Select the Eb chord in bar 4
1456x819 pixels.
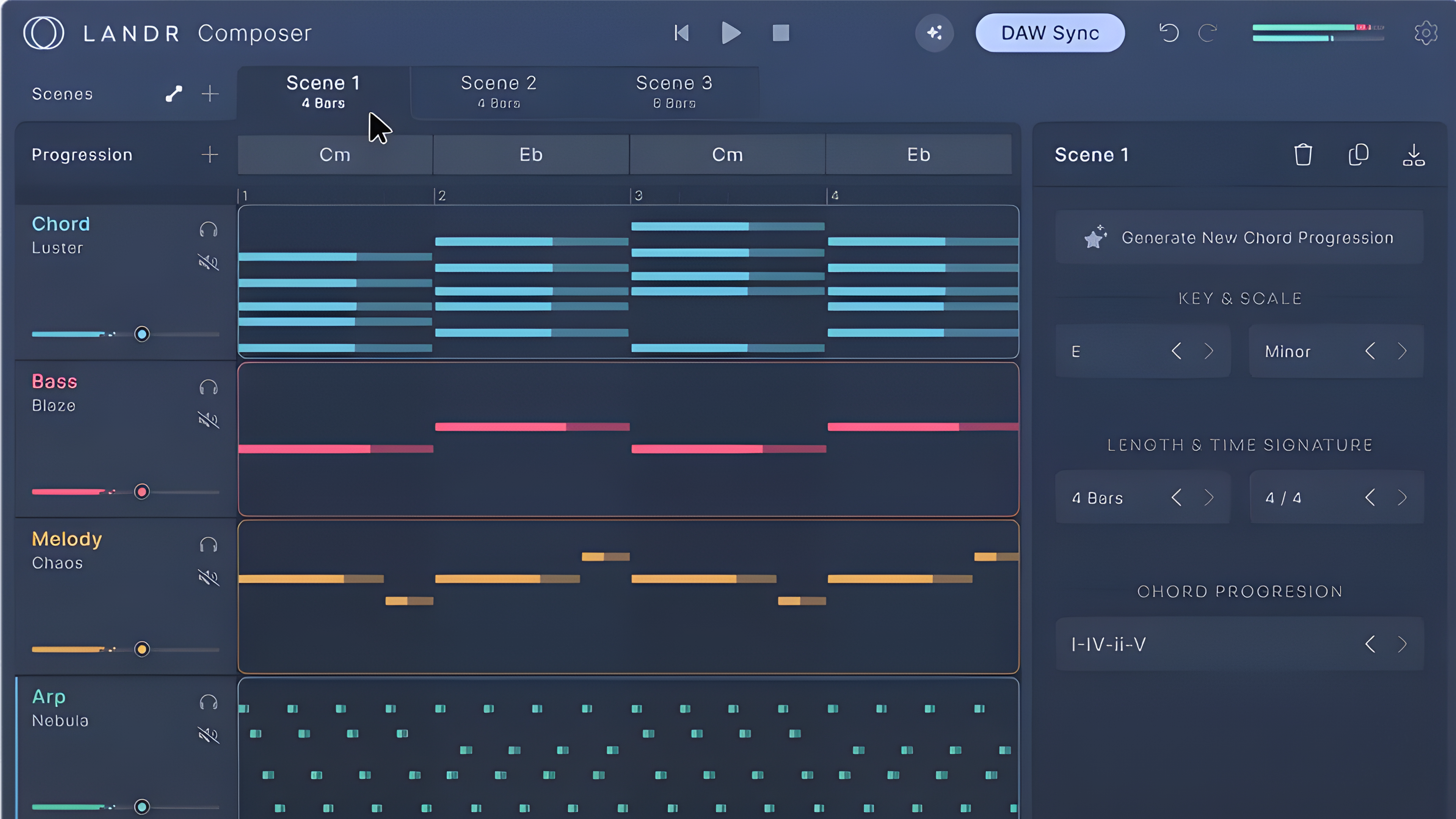pyautogui.click(x=919, y=154)
